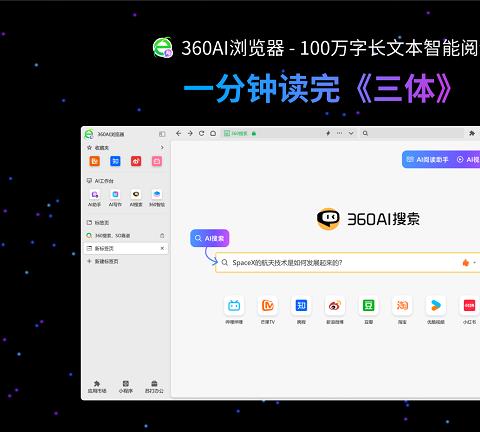Open the Douban shortcut icon
The height and width of the screenshot is (432, 480).
(369, 305)
